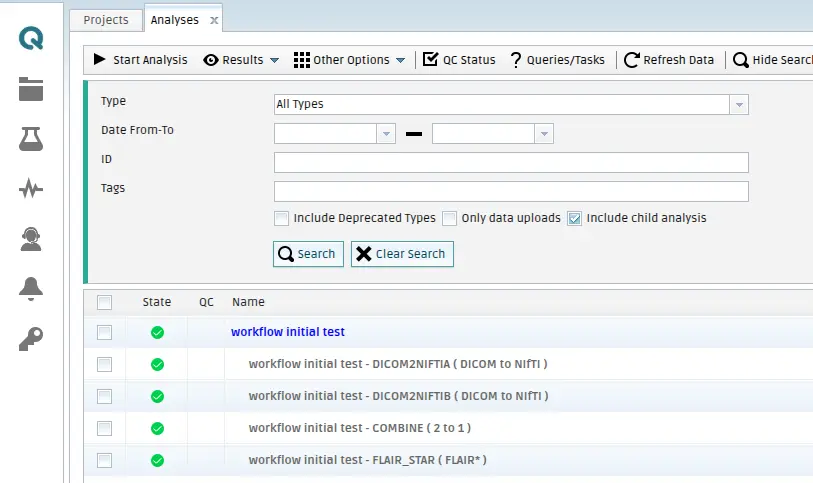Click the All Types field

(x=501, y=104)
